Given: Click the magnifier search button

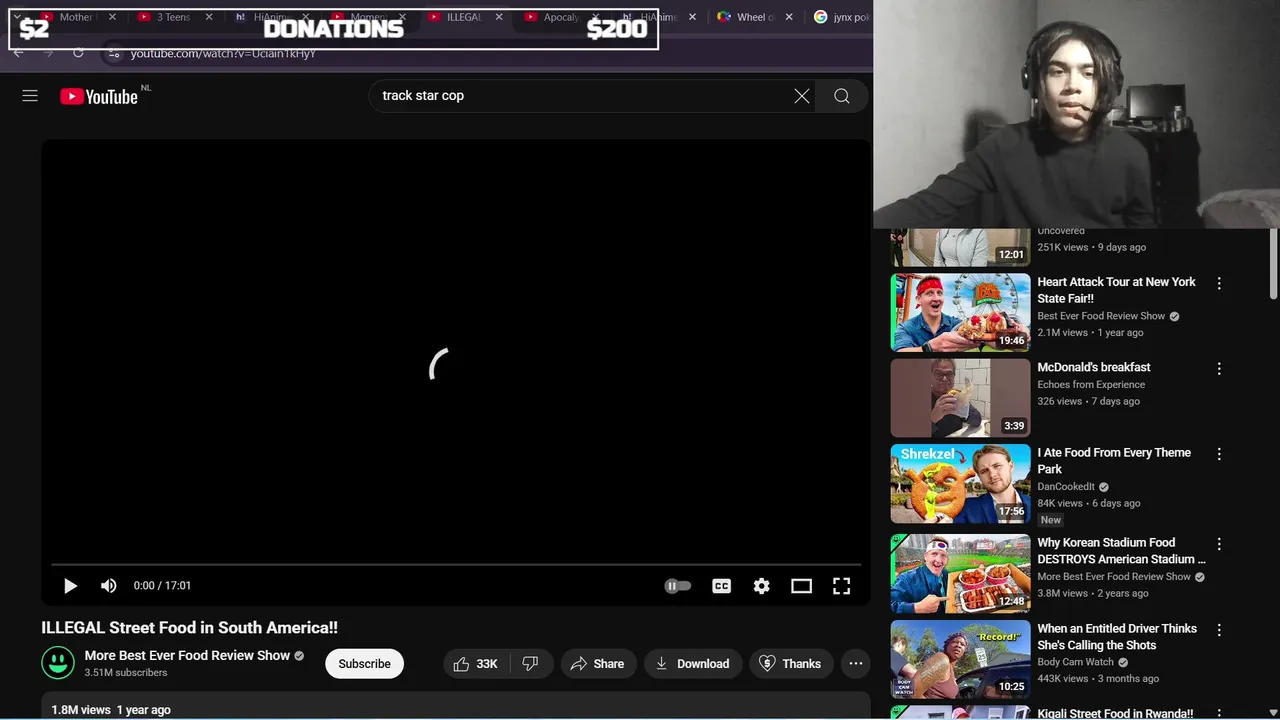Looking at the screenshot, I should click(842, 96).
